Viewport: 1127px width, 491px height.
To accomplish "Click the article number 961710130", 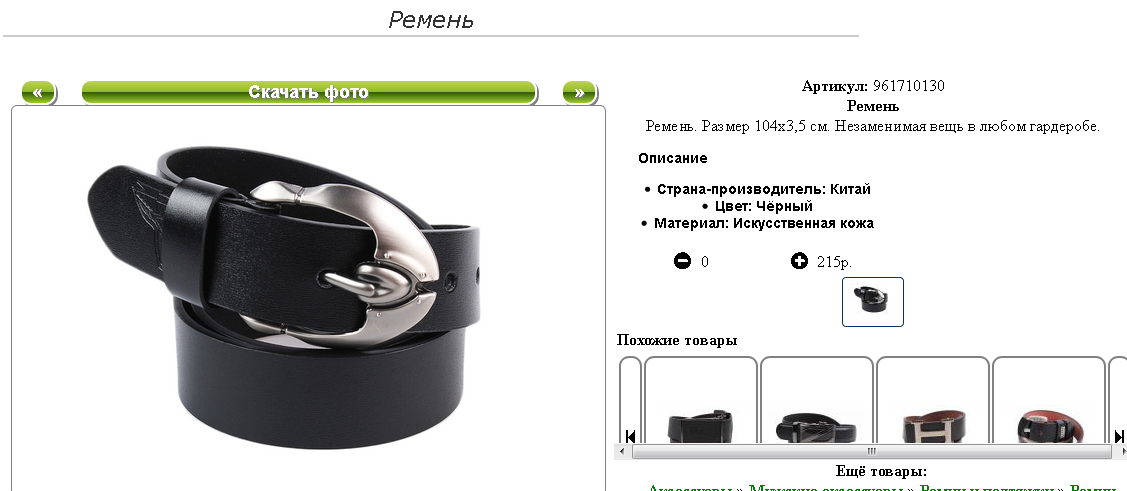I will point(908,86).
